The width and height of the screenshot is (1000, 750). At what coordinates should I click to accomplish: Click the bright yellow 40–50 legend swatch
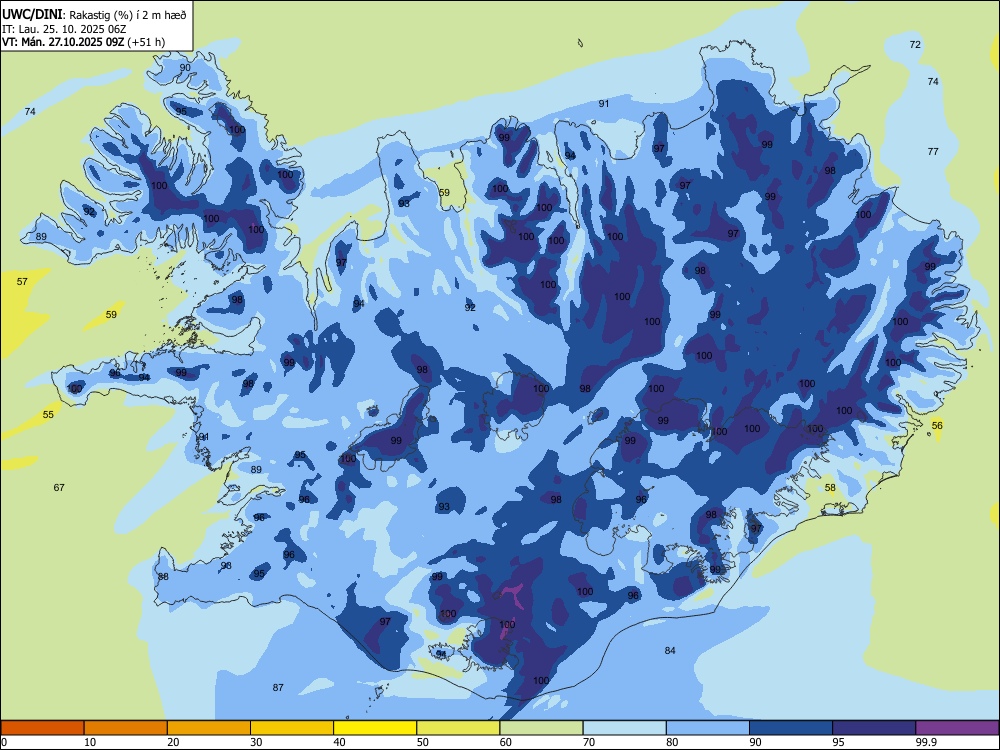pos(375,728)
